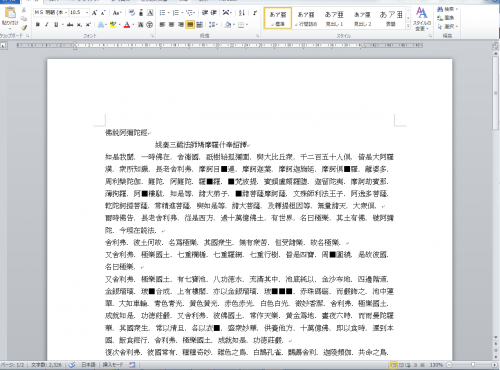The height and width of the screenshot is (370, 500).
Task: Insert enclosed character icon
Action: (x=150, y=24)
